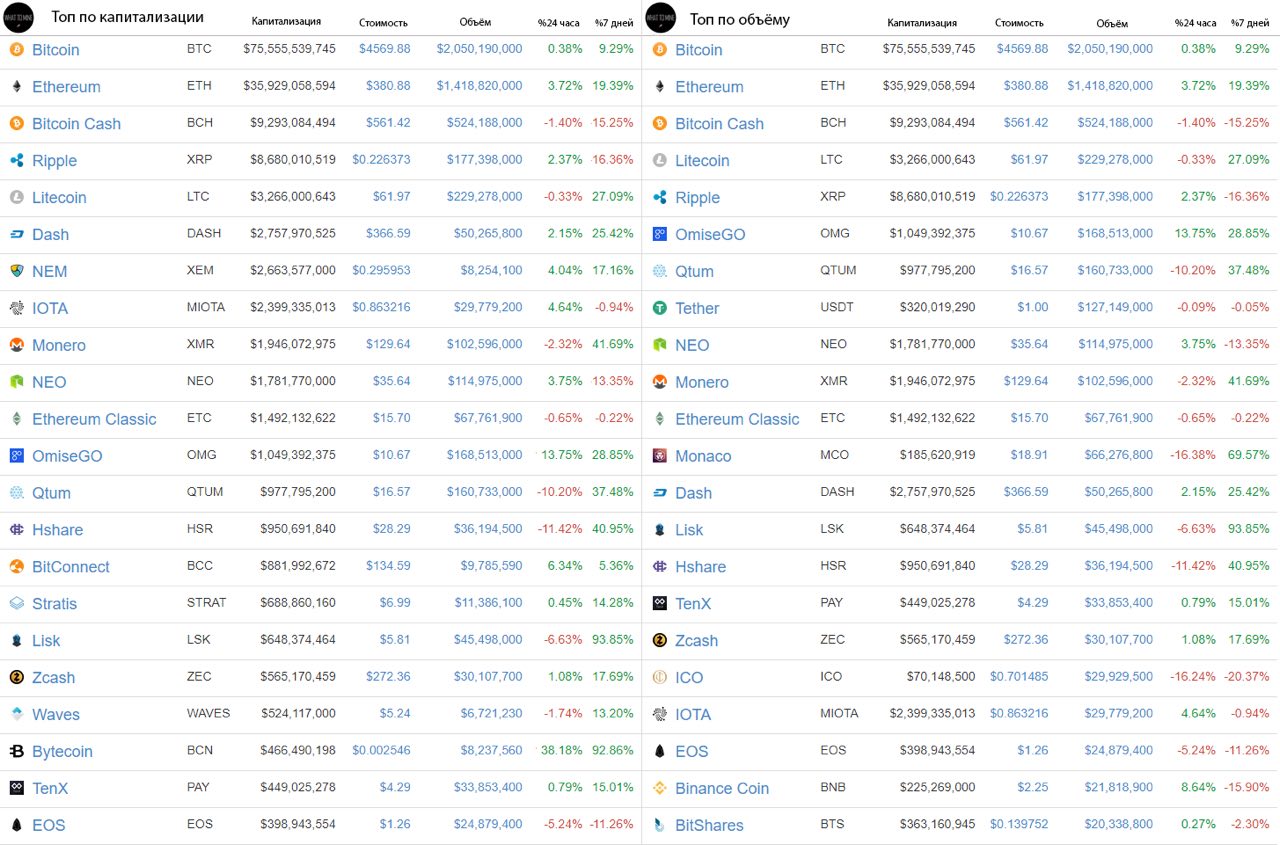Image resolution: width=1280 pixels, height=845 pixels.
Task: Click the Stratis coin logo
Action: coord(16,603)
